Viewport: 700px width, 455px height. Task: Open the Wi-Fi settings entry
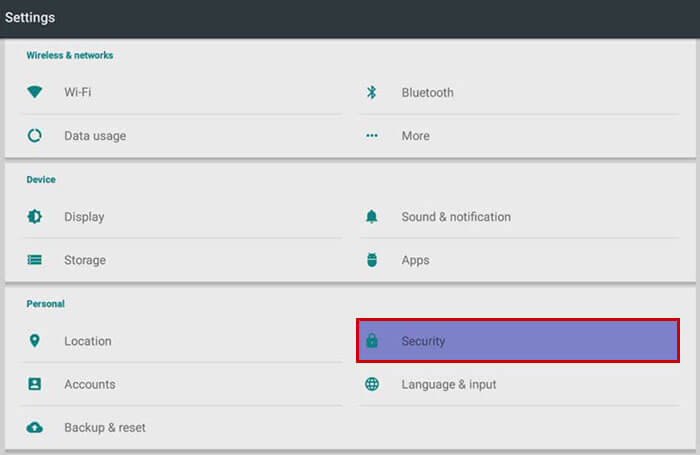pos(183,92)
